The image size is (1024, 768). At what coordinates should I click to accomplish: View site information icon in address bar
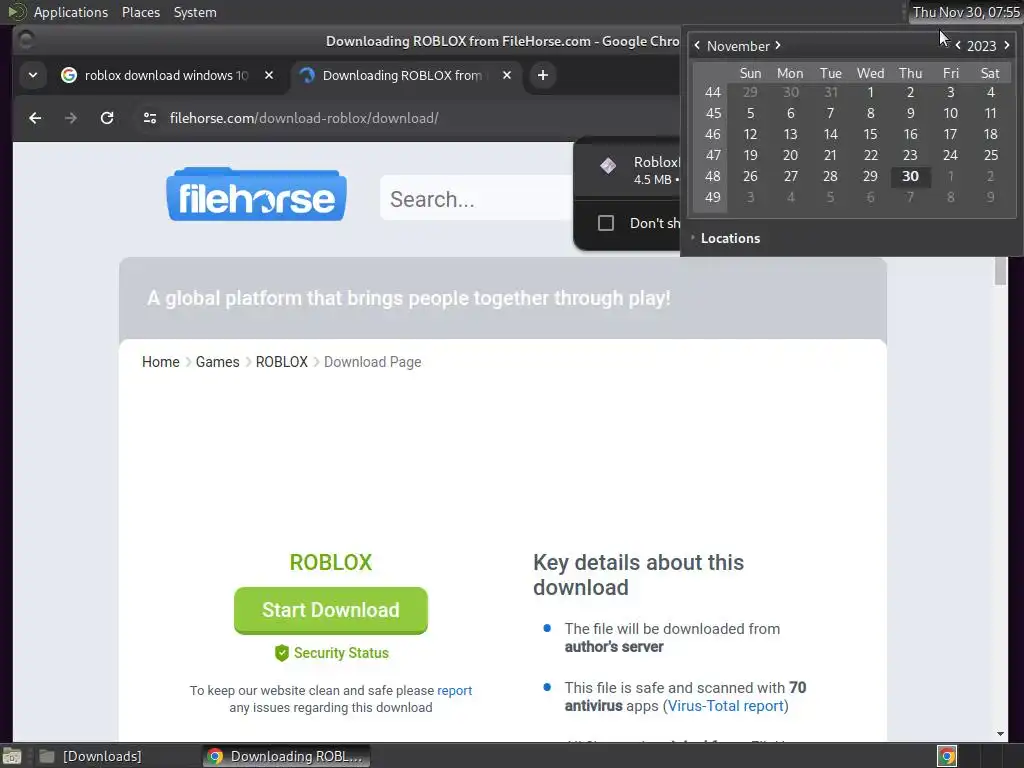(150, 118)
